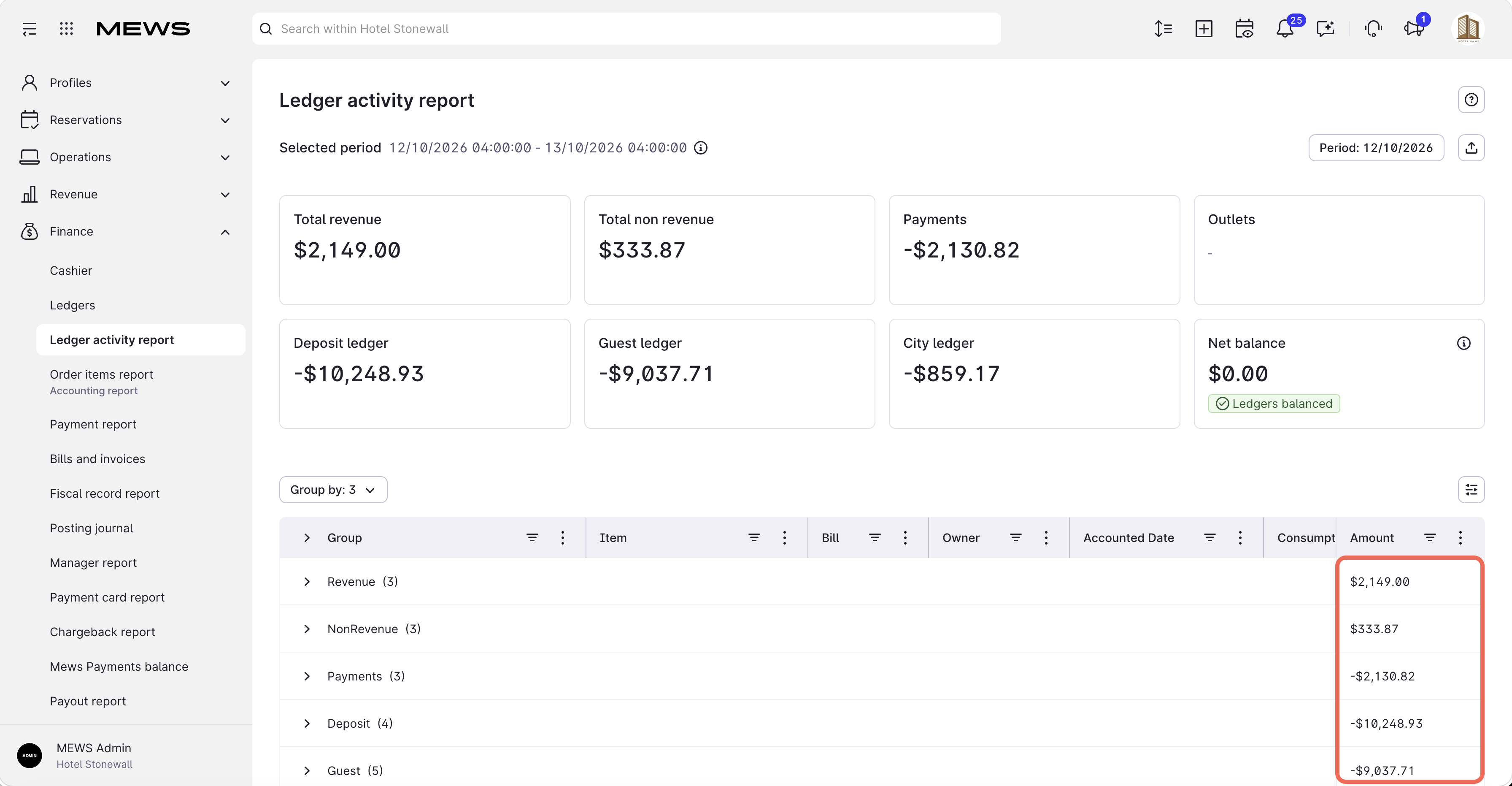Click the plus-in-square new item icon

(1204, 29)
